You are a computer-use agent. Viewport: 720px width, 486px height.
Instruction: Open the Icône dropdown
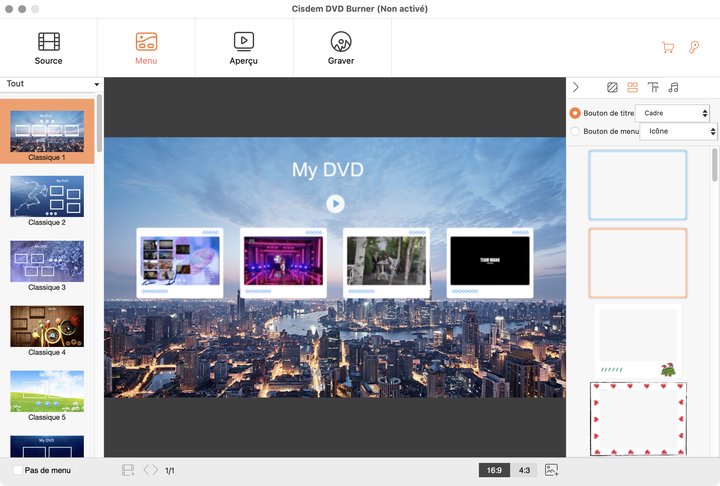(x=679, y=131)
